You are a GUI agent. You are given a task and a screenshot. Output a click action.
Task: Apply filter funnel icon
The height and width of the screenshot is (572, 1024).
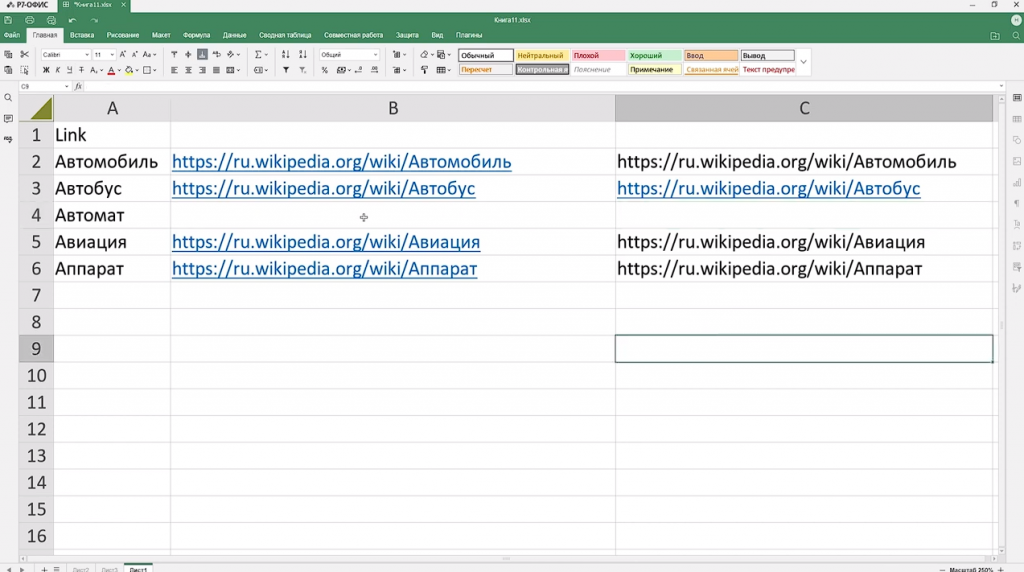(x=285, y=70)
